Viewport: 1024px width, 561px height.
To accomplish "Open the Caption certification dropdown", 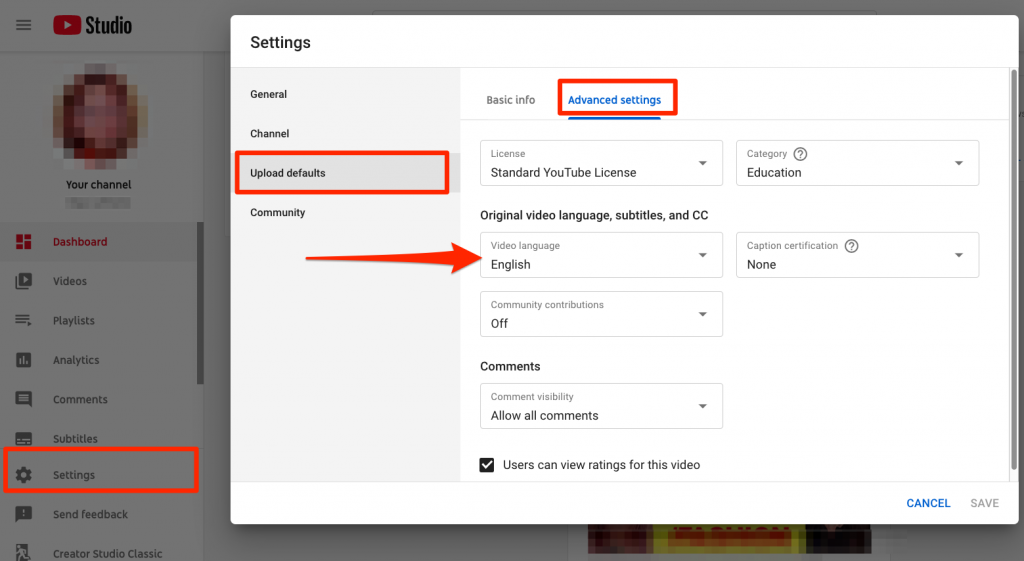I will point(857,255).
